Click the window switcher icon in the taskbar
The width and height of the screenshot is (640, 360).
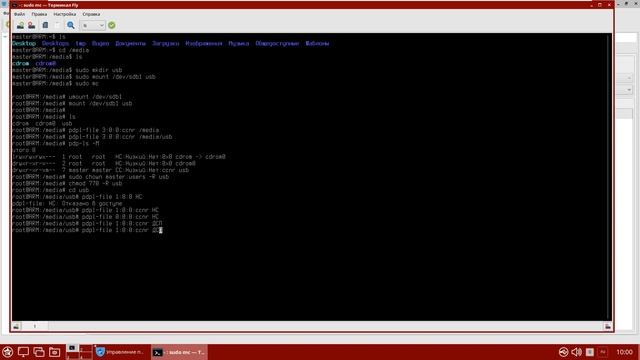click(x=39, y=352)
